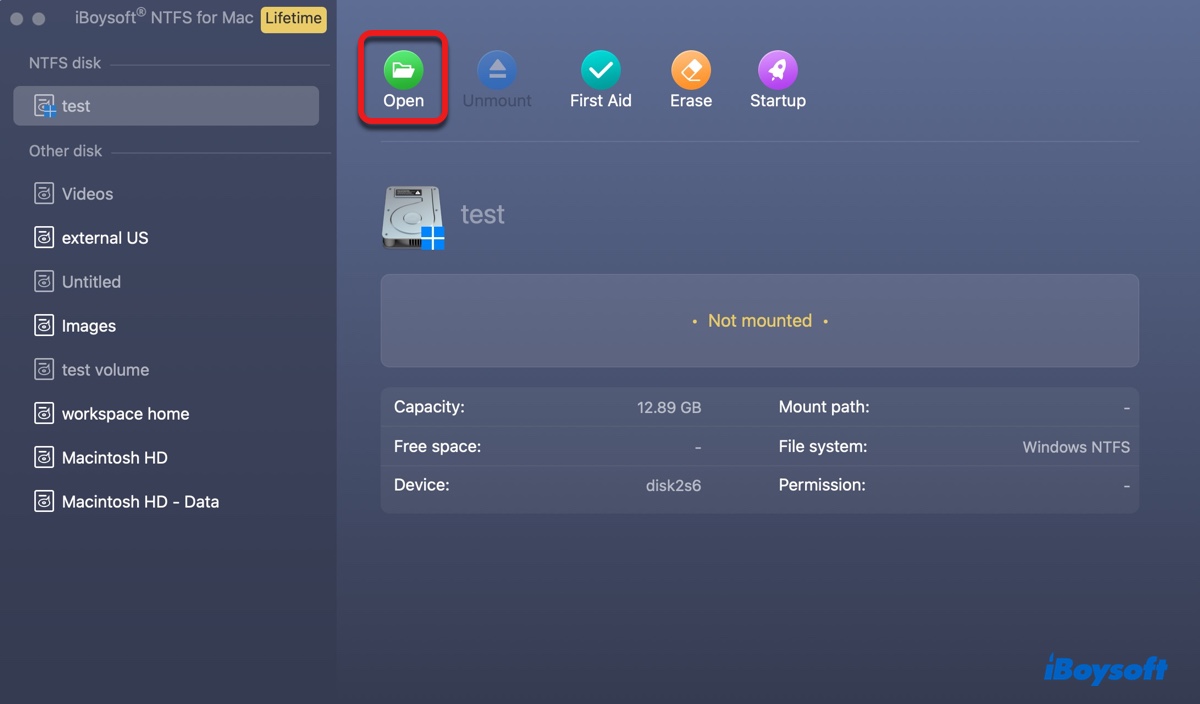The image size is (1200, 704).
Task: Click the disk icon beside Videos
Action: pos(44,193)
